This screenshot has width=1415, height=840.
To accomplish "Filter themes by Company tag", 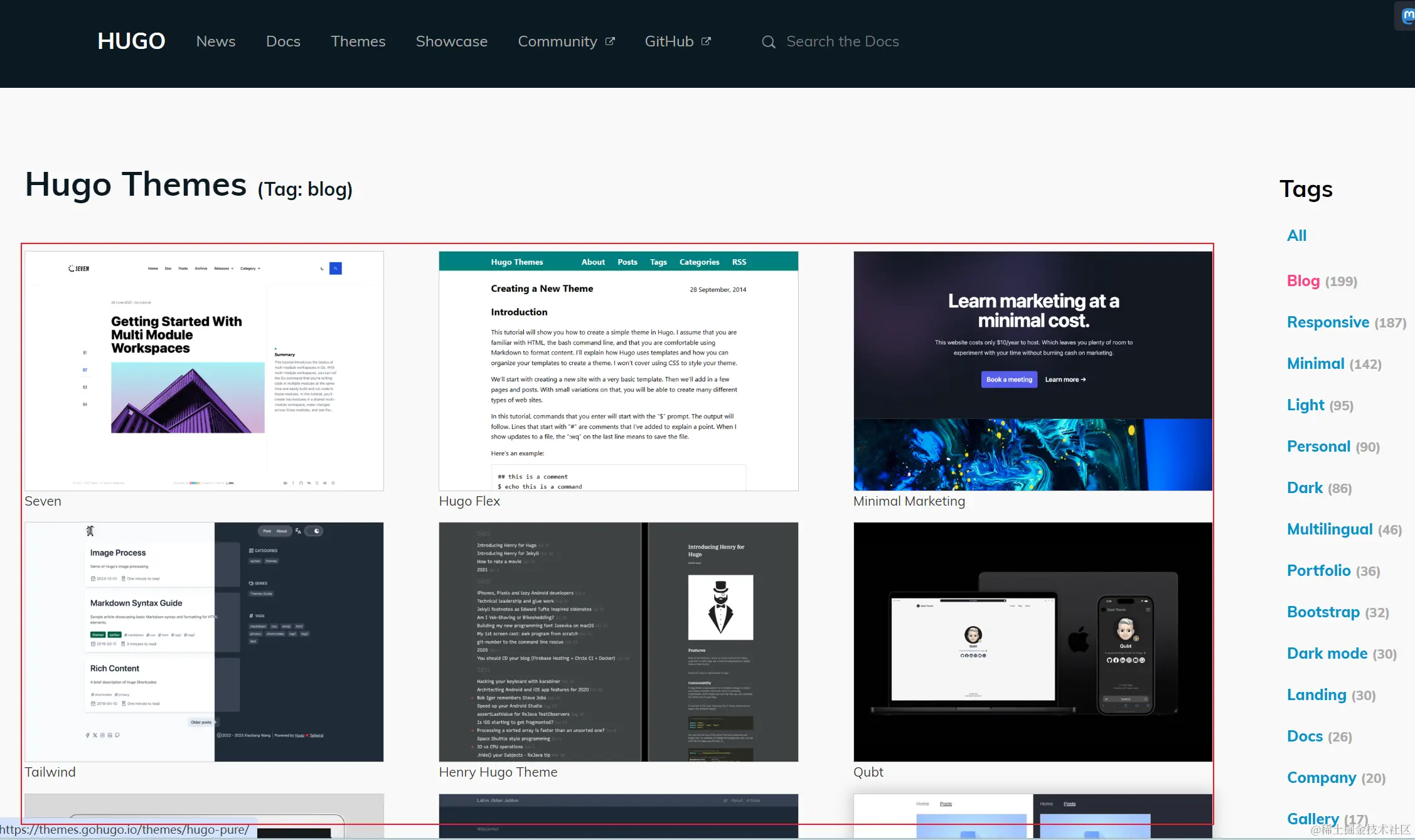I will [x=1322, y=777].
